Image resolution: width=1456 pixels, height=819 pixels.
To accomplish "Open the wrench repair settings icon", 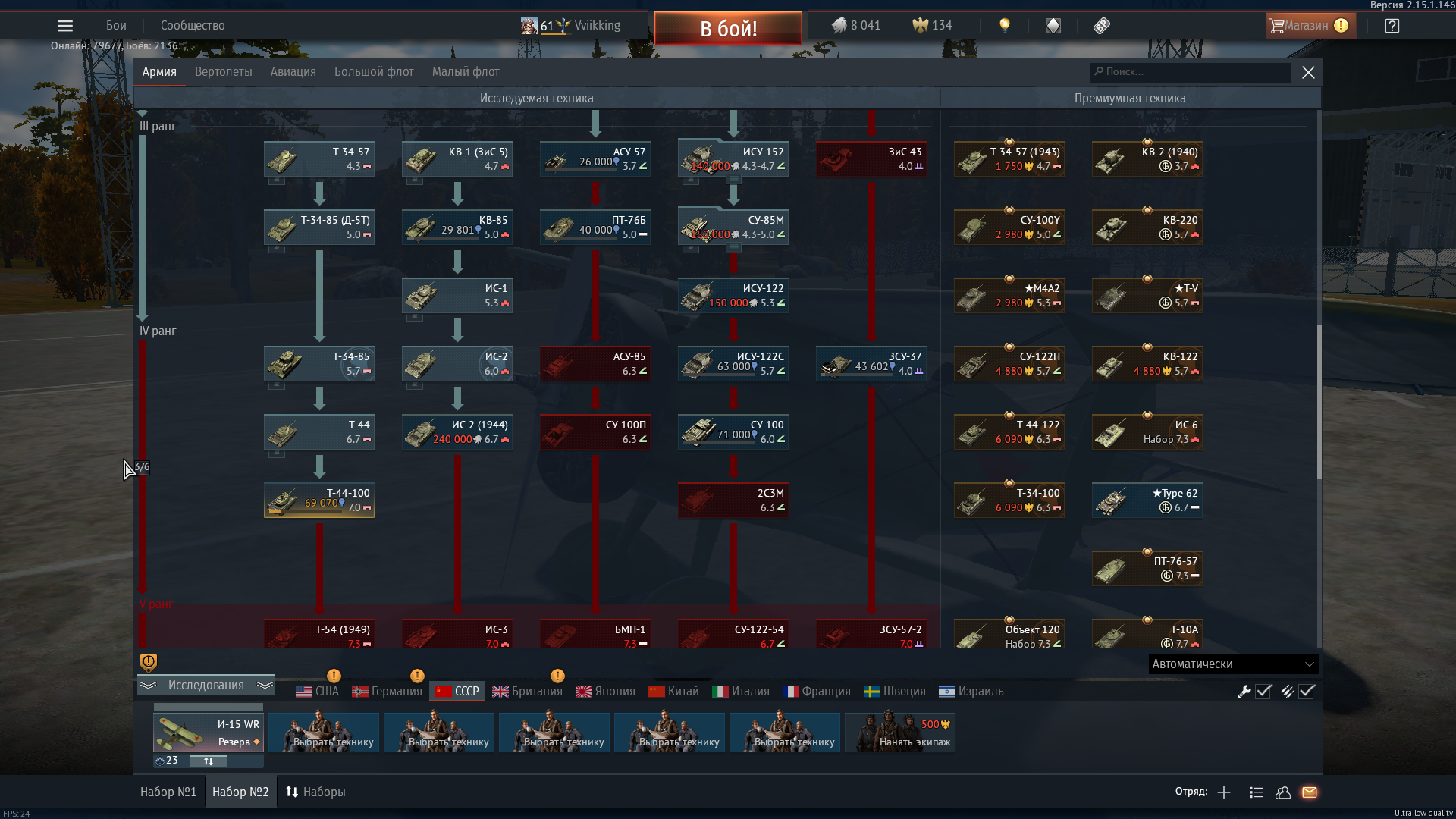I will [1244, 691].
